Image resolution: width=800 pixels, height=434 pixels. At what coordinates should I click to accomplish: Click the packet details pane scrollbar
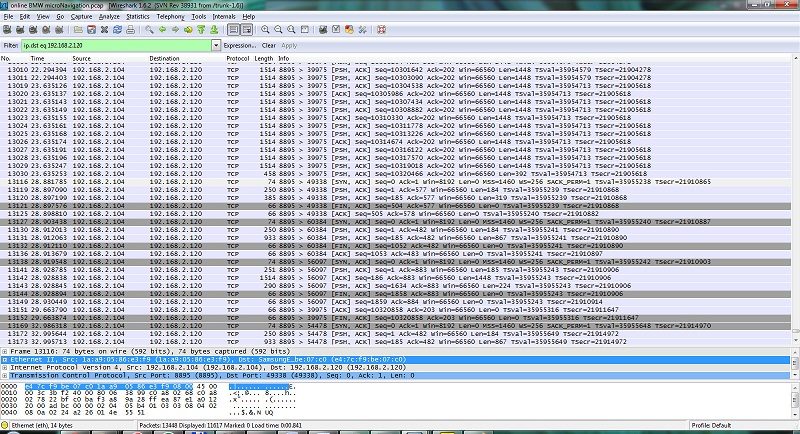795,363
